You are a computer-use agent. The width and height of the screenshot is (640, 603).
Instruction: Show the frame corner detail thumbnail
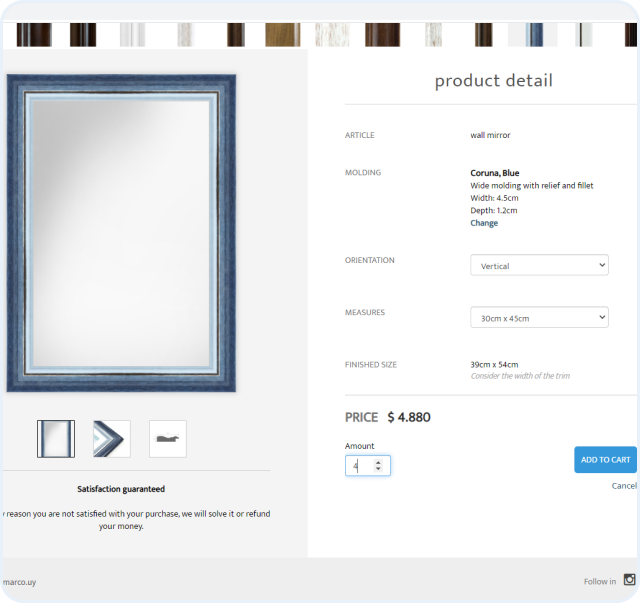(112, 439)
